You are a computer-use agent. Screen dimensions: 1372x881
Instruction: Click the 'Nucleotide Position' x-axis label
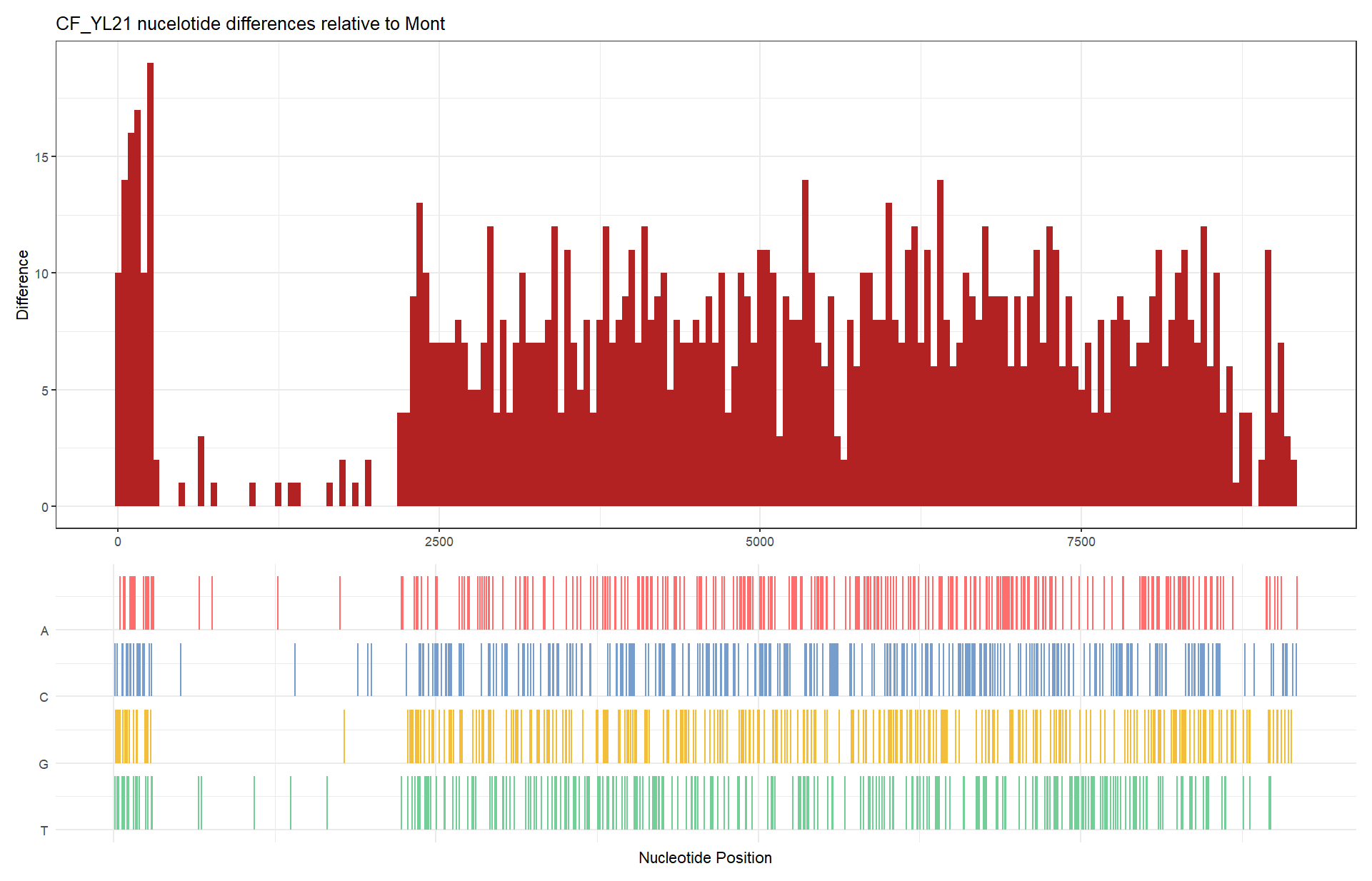705,857
